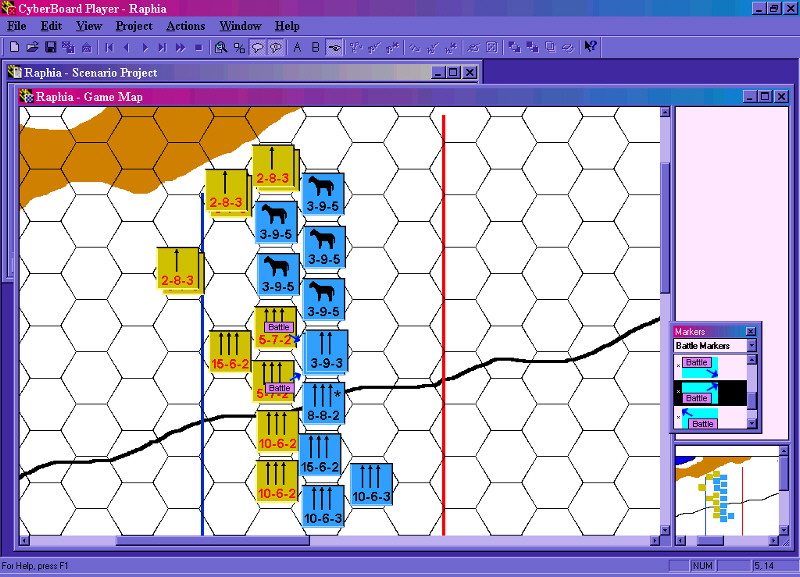
Task: Click the "5, 14" coordinates in status bar
Action: point(764,566)
